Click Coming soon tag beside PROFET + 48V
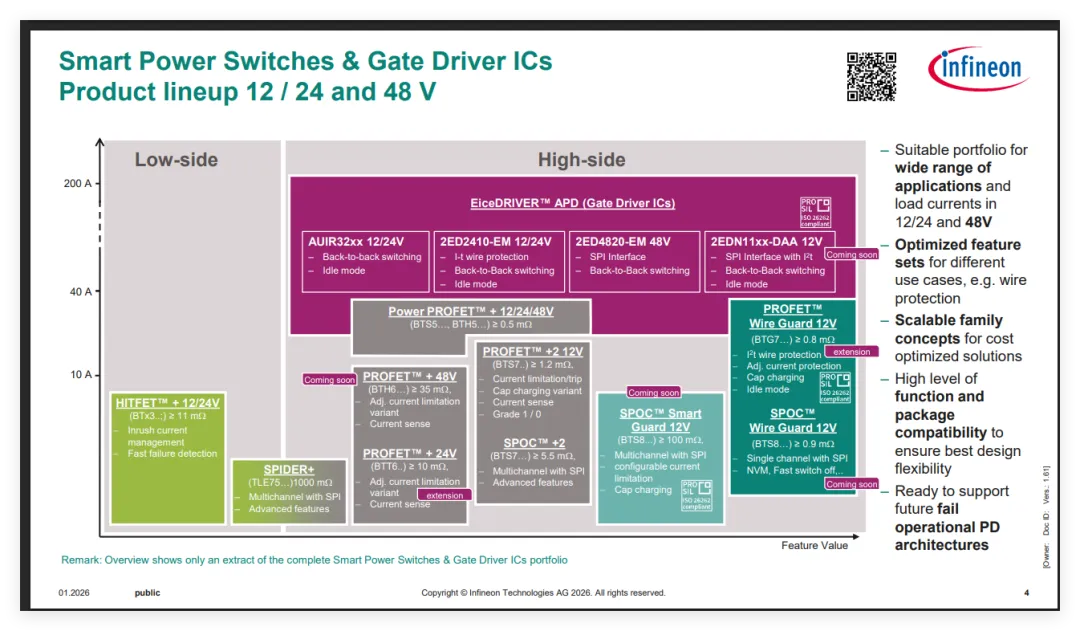 coord(329,380)
